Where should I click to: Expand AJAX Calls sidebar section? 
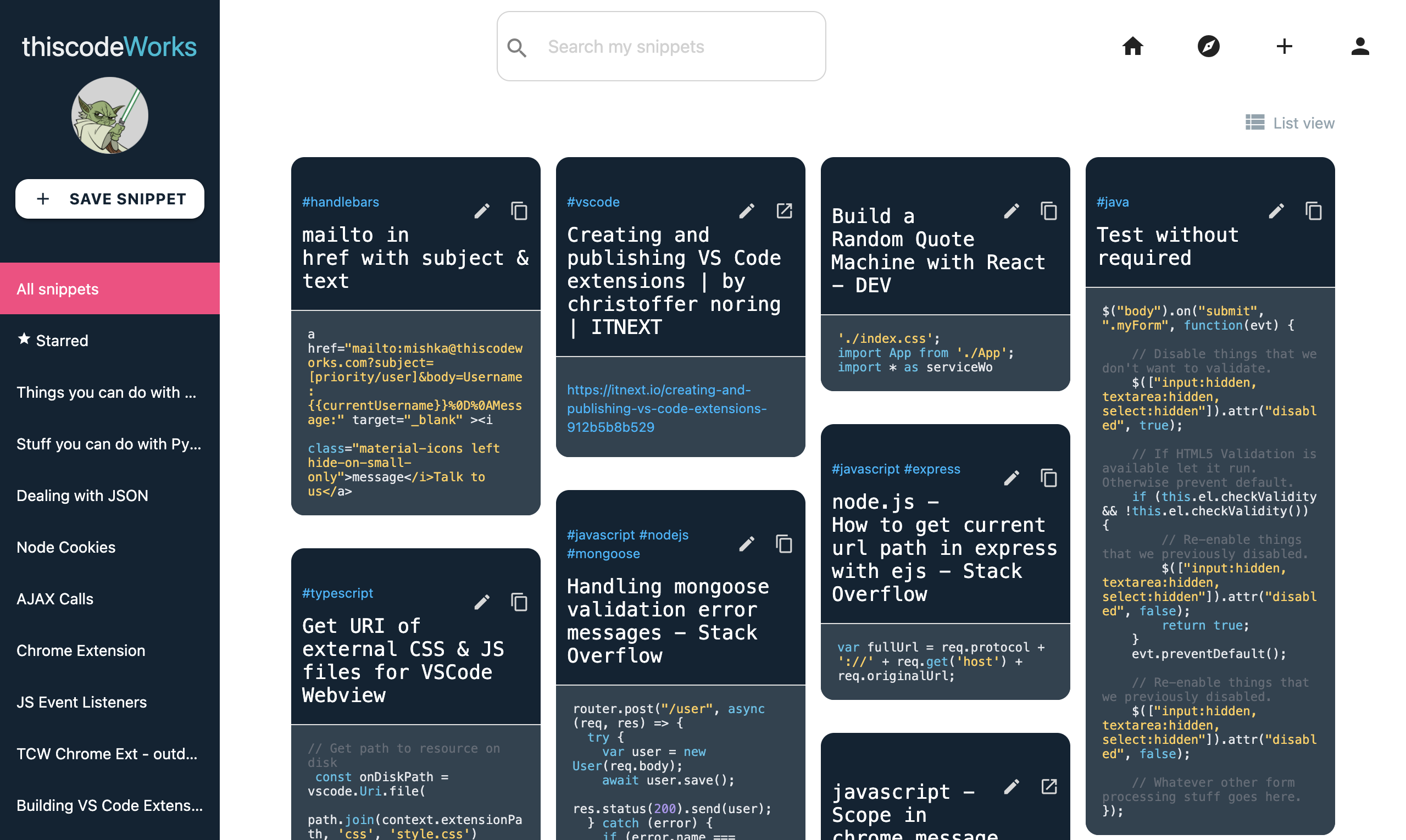point(55,599)
